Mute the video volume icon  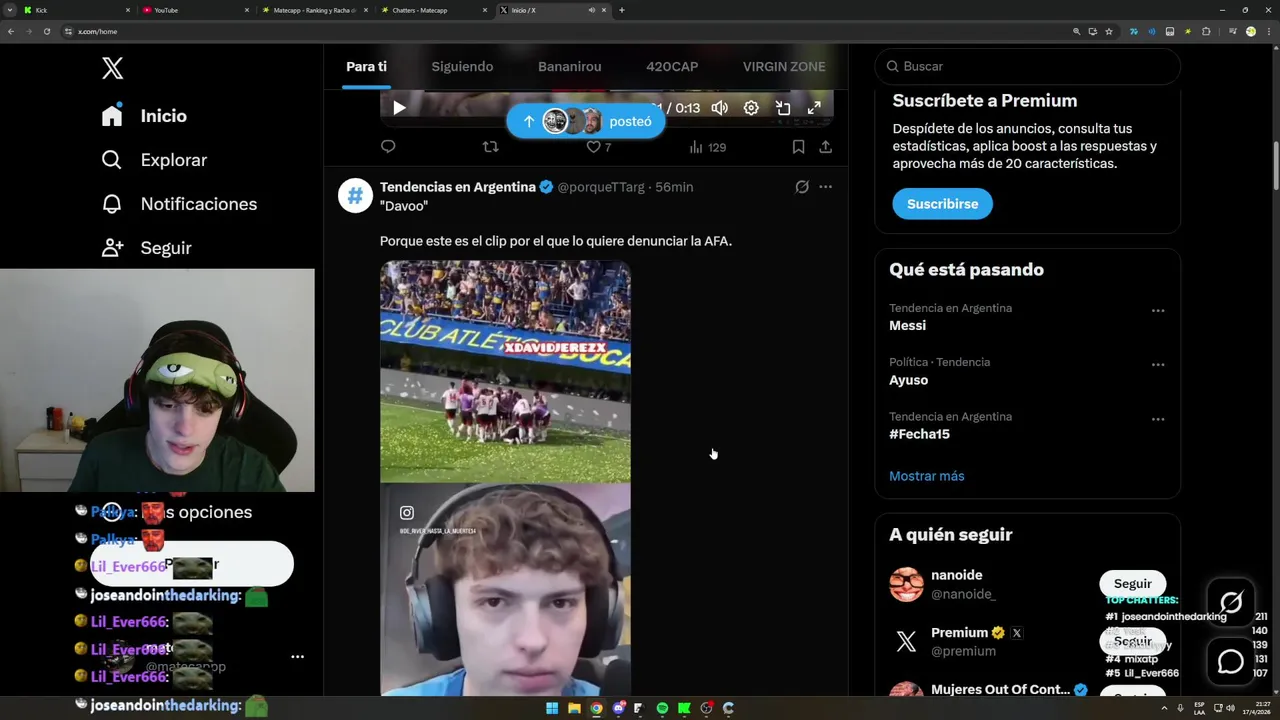pos(720,108)
